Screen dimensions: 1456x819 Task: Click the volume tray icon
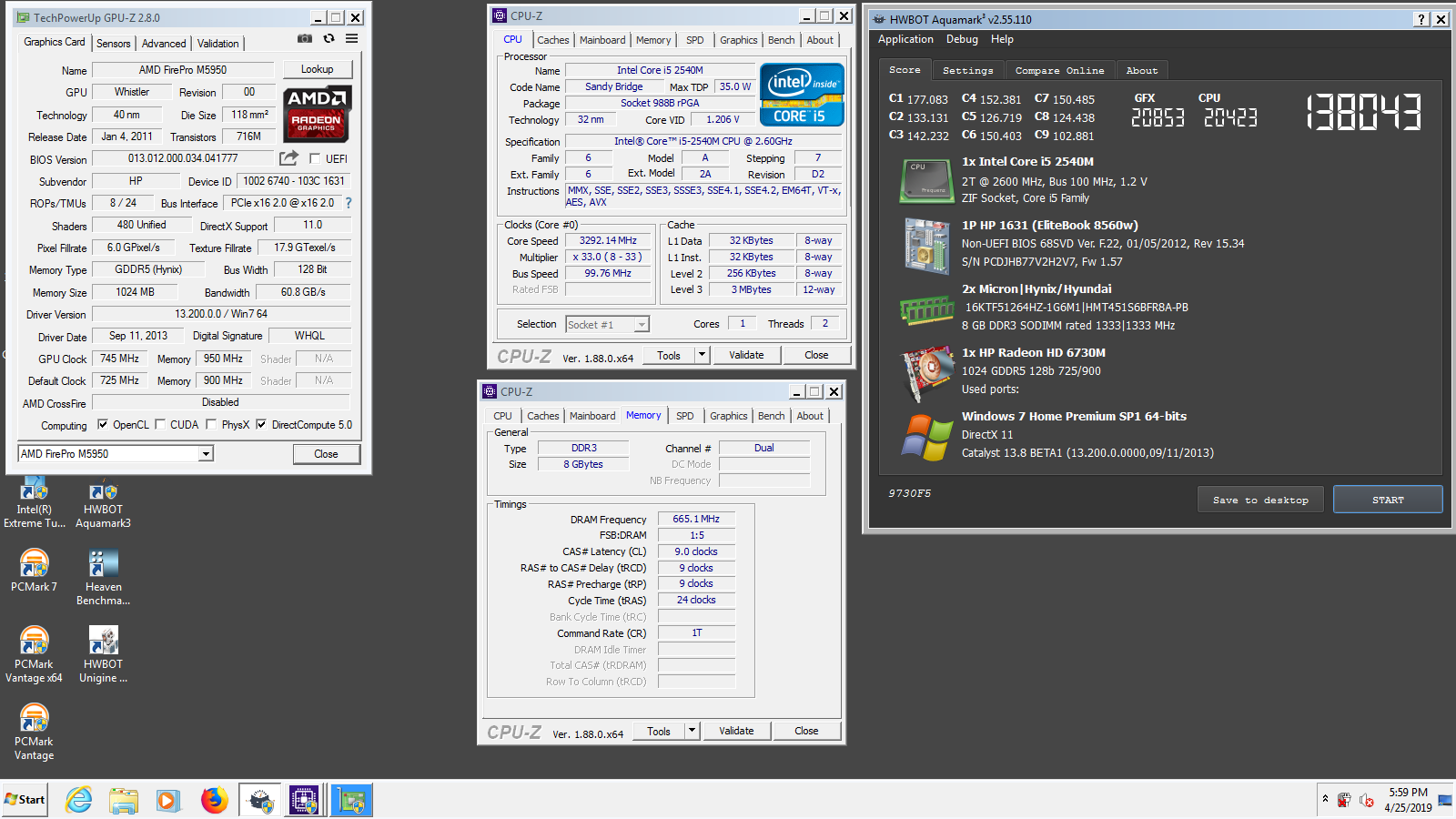[x=1366, y=800]
